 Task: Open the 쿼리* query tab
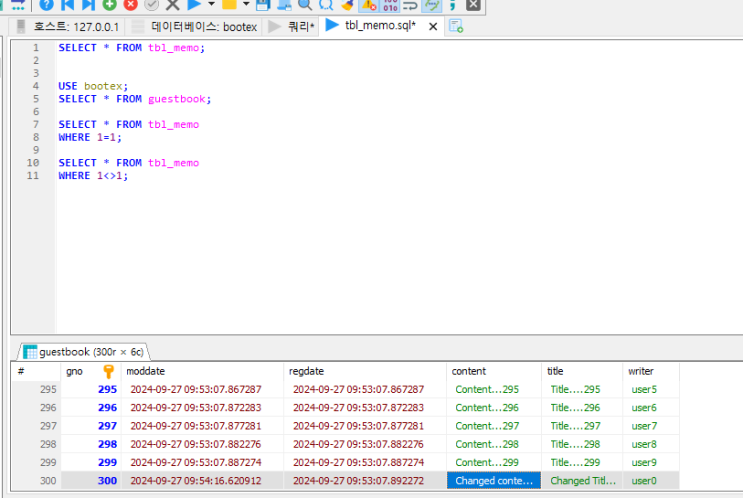tap(292, 27)
